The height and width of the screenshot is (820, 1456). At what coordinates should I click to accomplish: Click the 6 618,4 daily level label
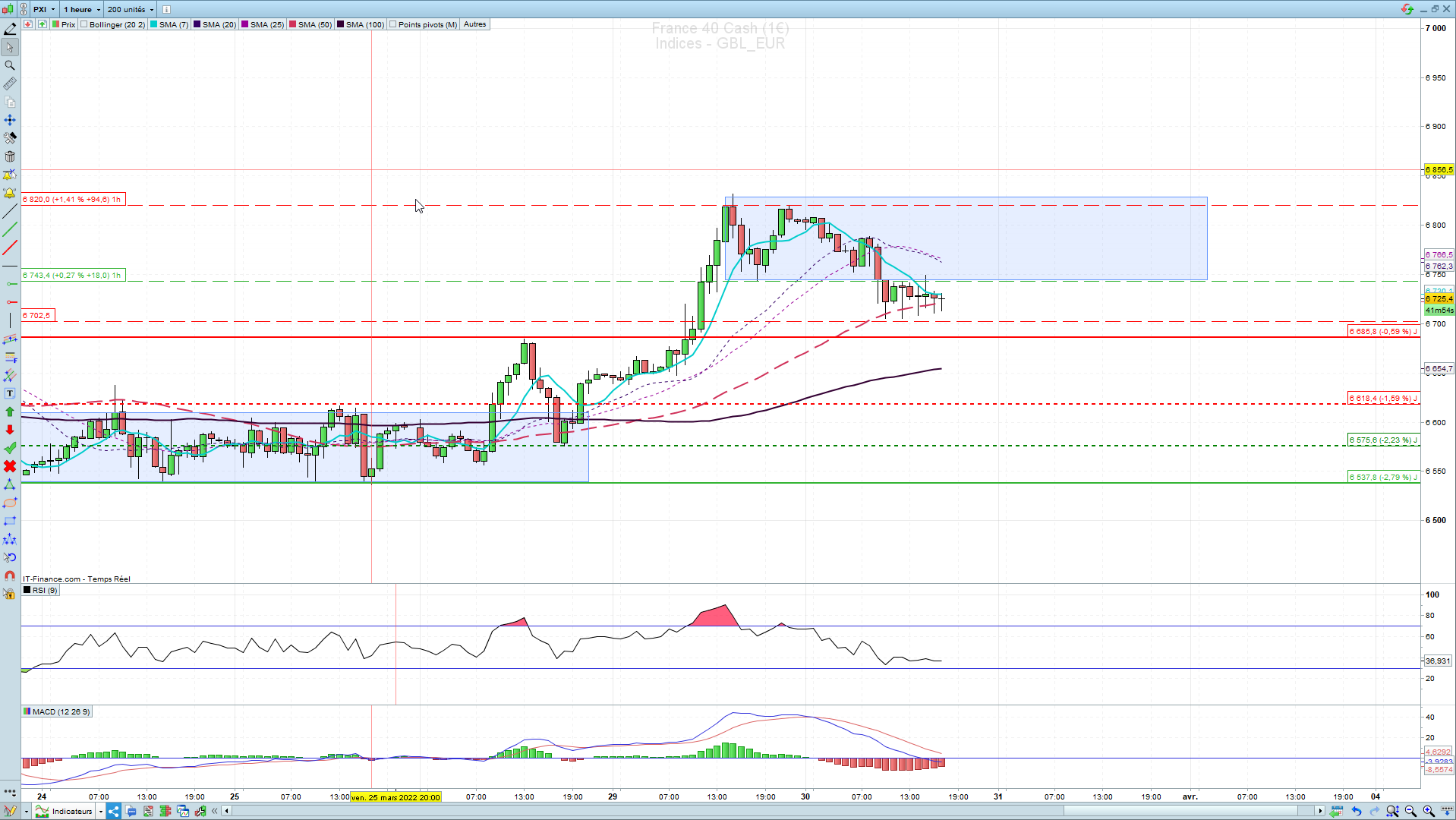click(1383, 398)
